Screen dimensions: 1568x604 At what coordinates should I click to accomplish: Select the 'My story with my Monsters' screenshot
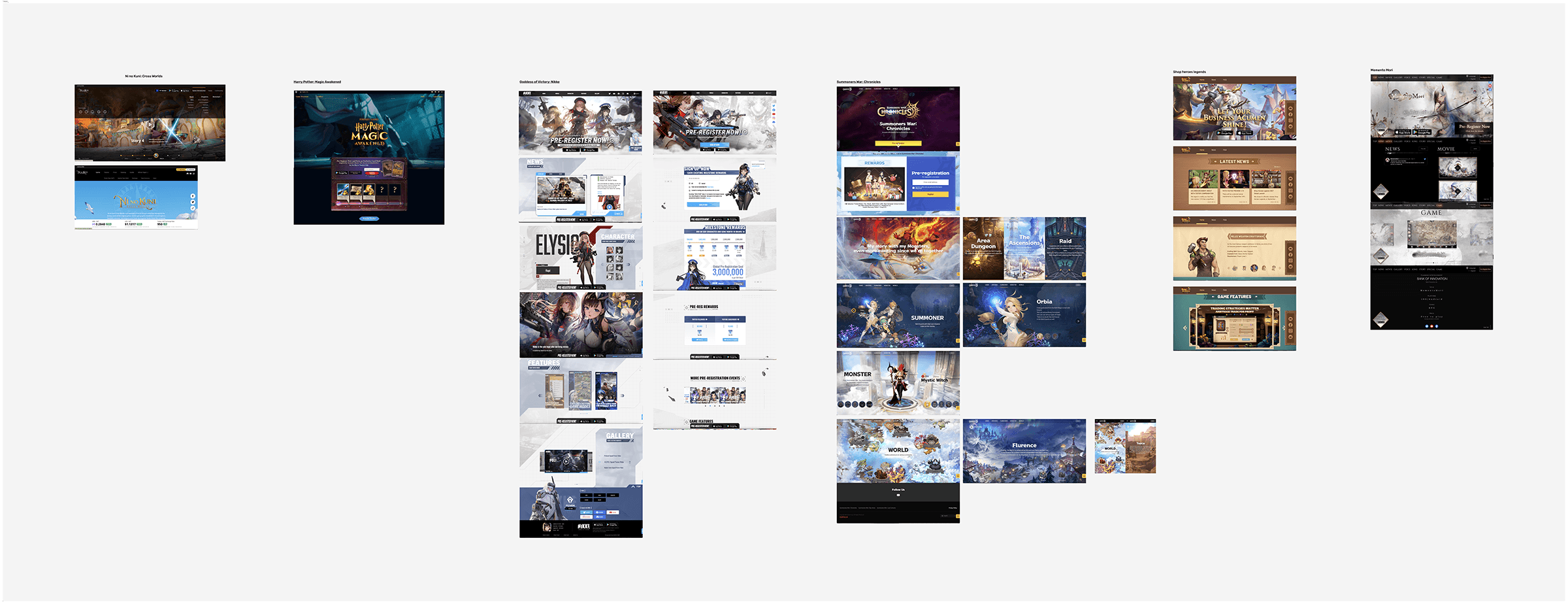(898, 249)
